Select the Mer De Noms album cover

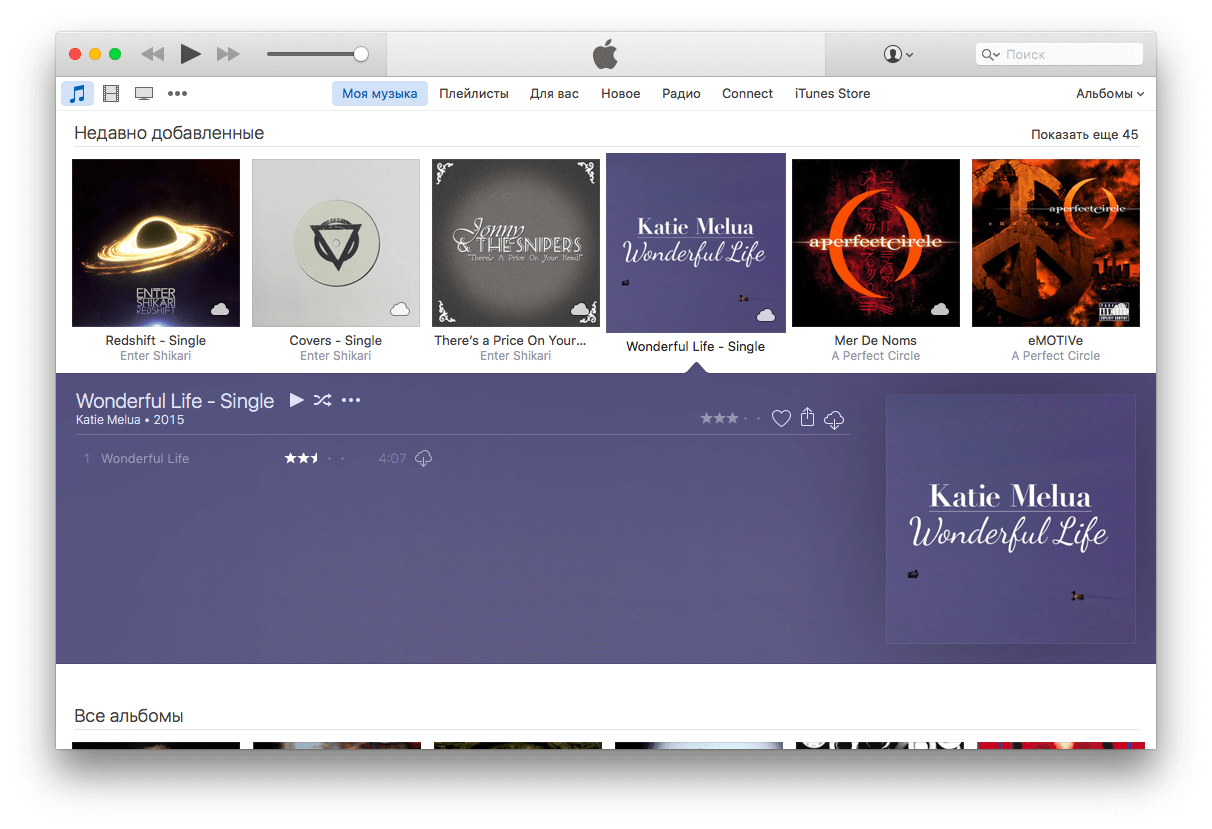[876, 243]
